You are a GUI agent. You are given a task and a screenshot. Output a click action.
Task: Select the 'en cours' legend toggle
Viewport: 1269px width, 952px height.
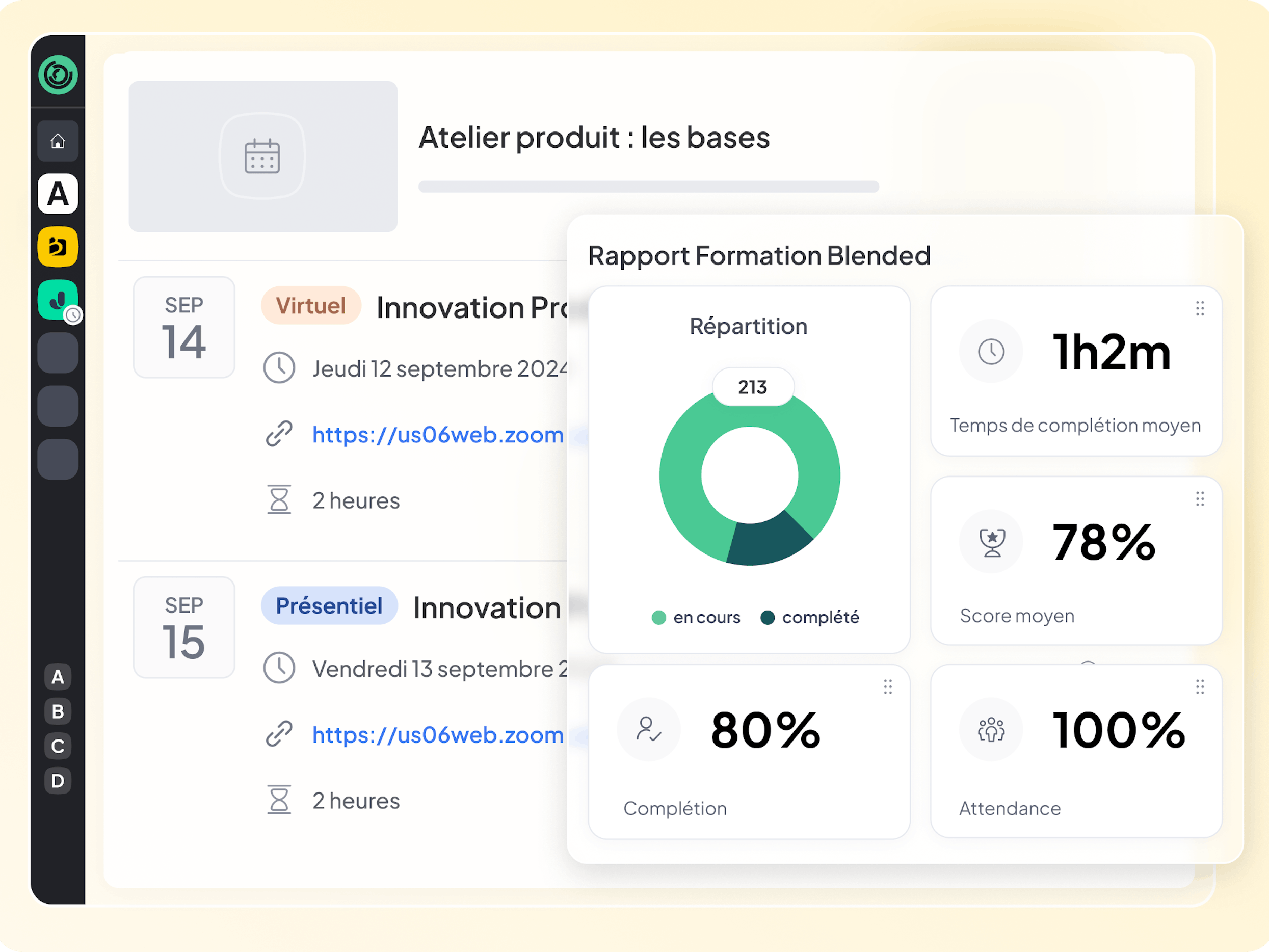[697, 618]
